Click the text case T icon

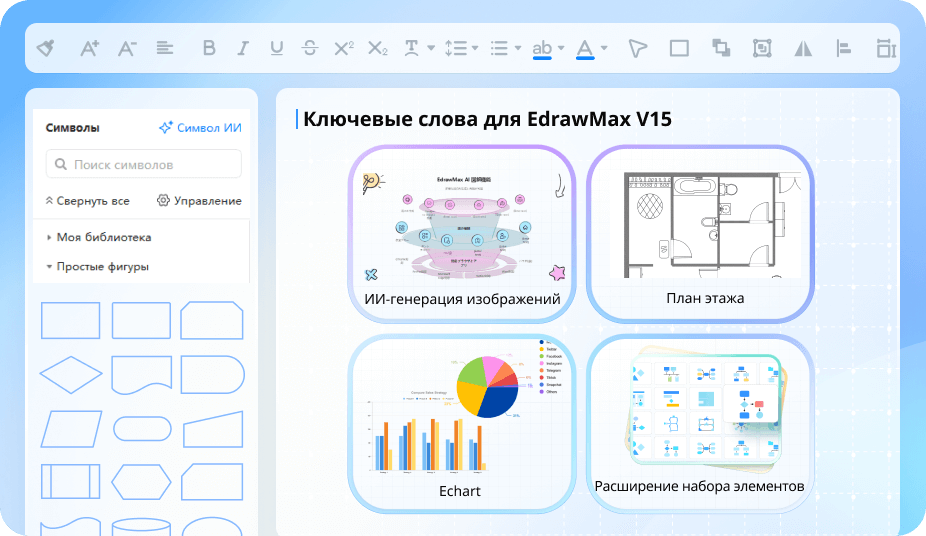coord(412,48)
